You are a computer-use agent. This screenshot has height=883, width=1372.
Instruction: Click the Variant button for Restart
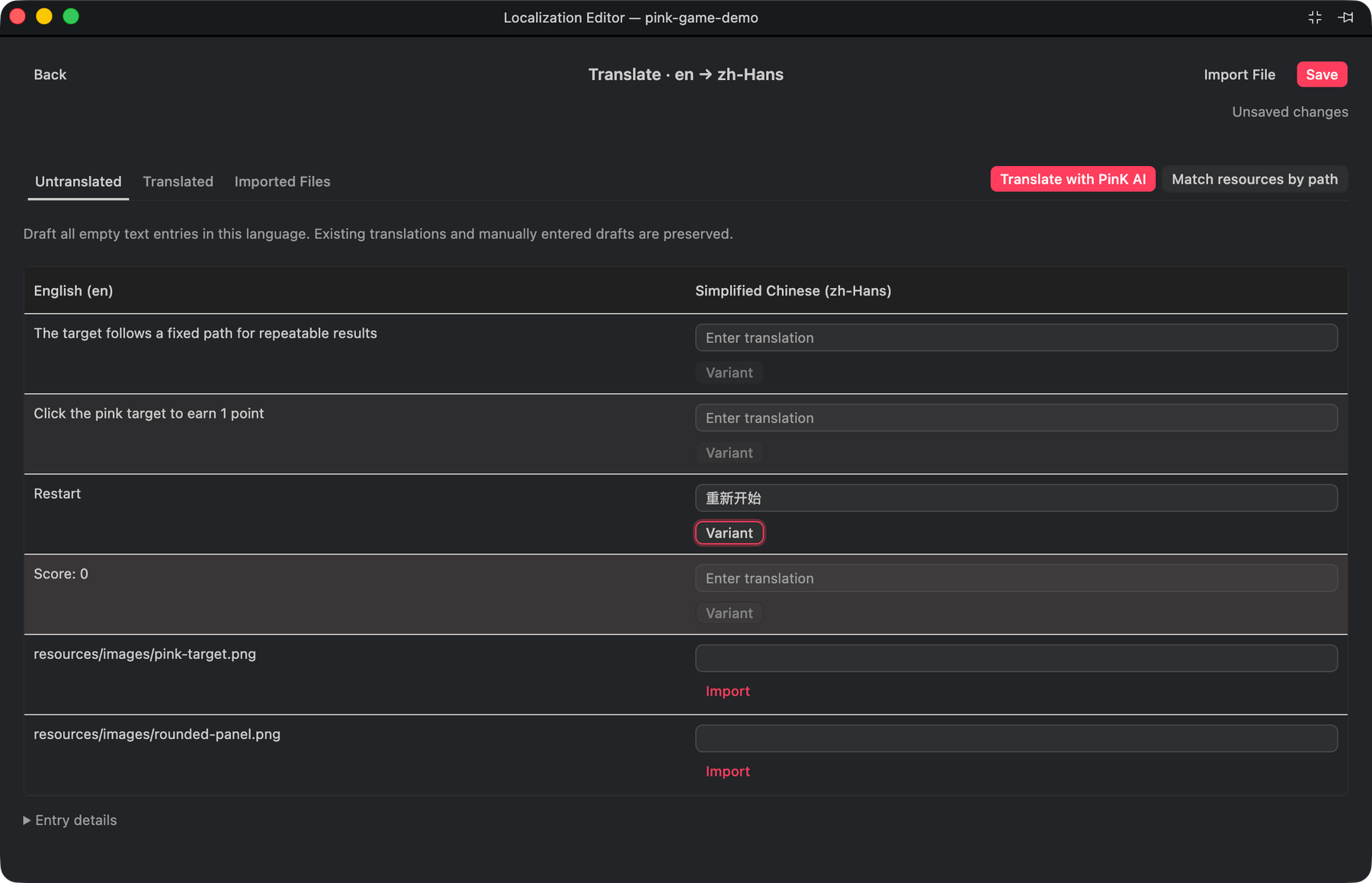pyautogui.click(x=729, y=533)
